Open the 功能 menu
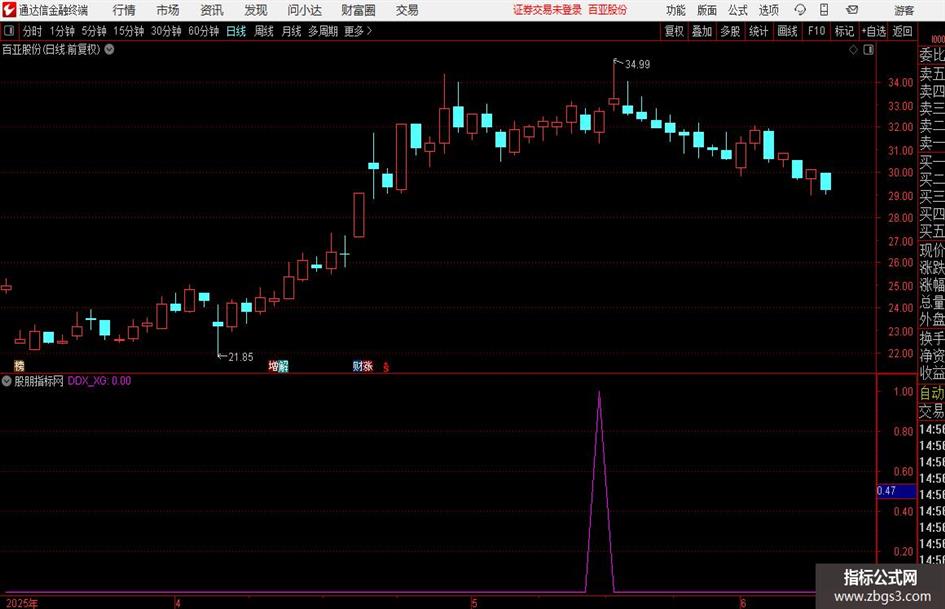Image resolution: width=945 pixels, height=609 pixels. [676, 10]
